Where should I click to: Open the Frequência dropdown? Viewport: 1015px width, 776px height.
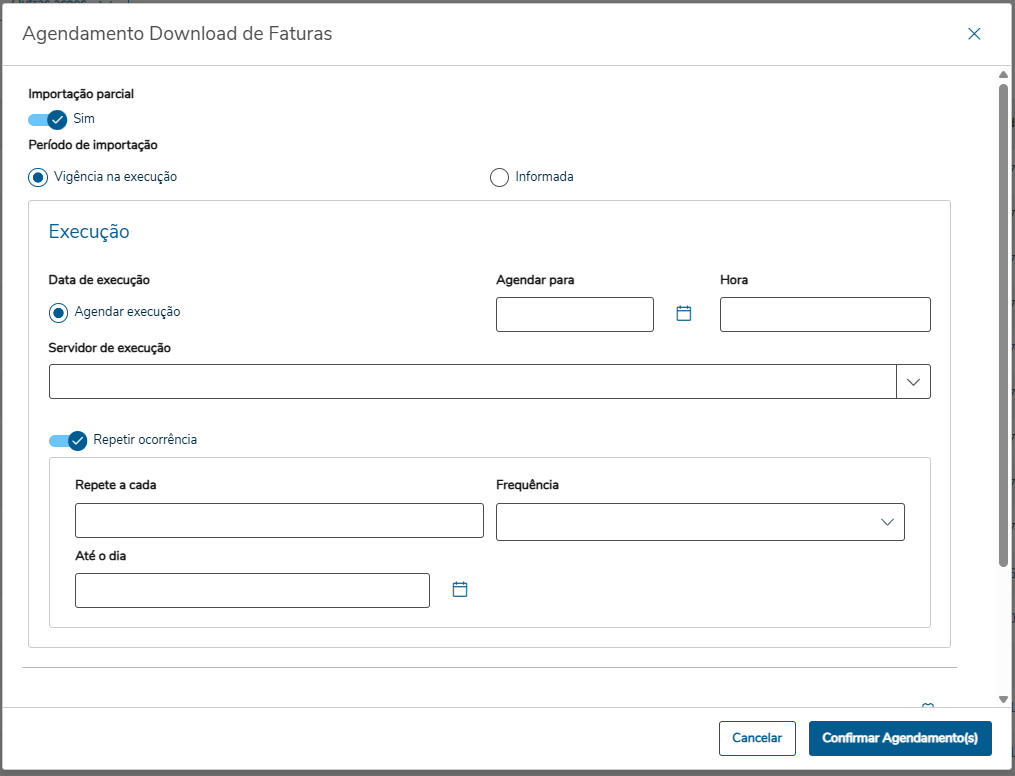tap(700, 522)
